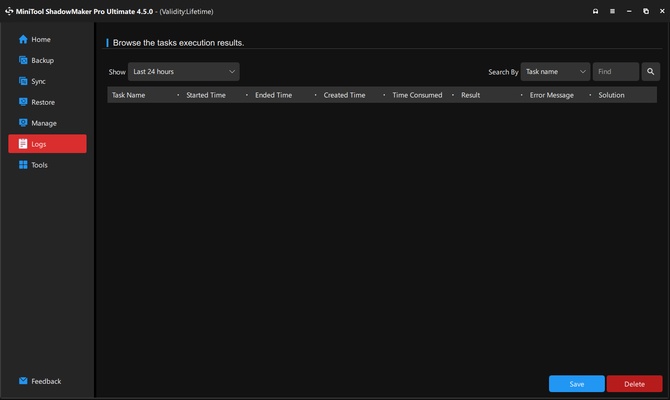
Task: Click the Logs clipboard icon
Action: tap(23, 144)
